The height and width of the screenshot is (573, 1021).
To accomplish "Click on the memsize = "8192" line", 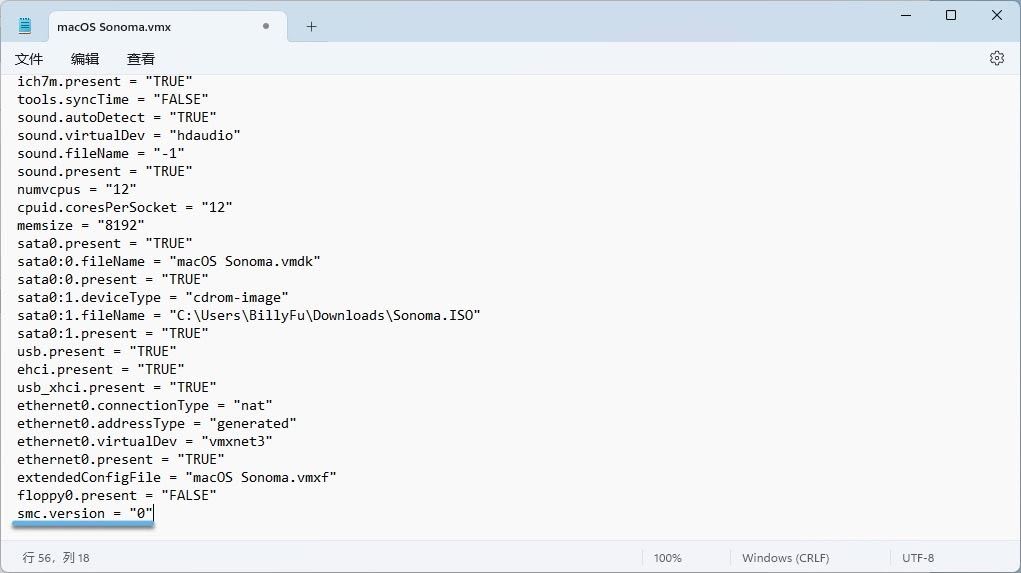I will coord(80,225).
